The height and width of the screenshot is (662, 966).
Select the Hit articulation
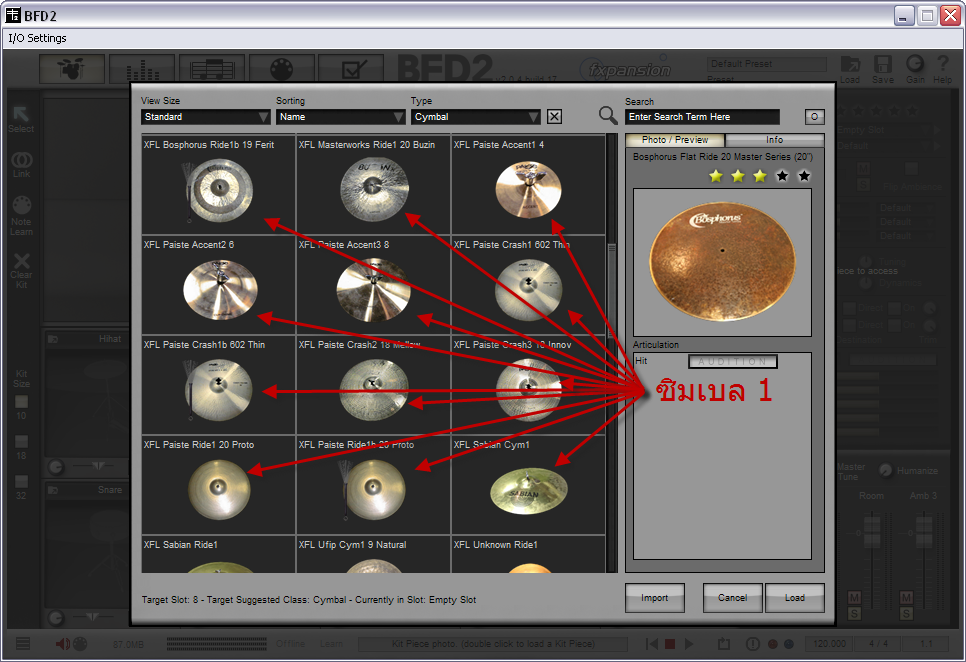click(641, 361)
